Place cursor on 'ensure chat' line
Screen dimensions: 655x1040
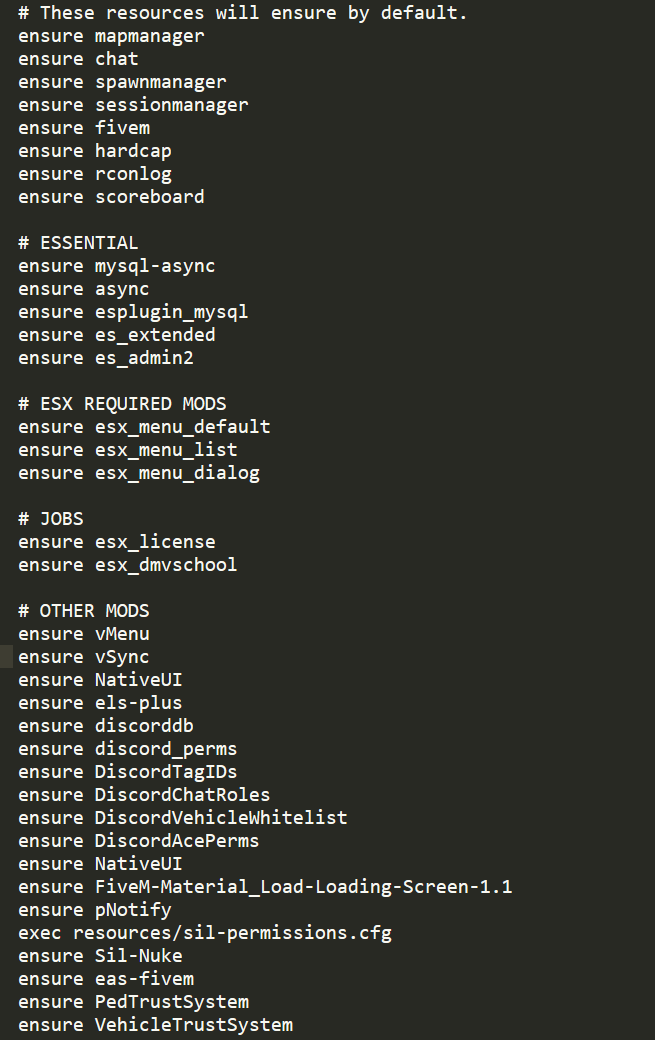[x=78, y=59]
